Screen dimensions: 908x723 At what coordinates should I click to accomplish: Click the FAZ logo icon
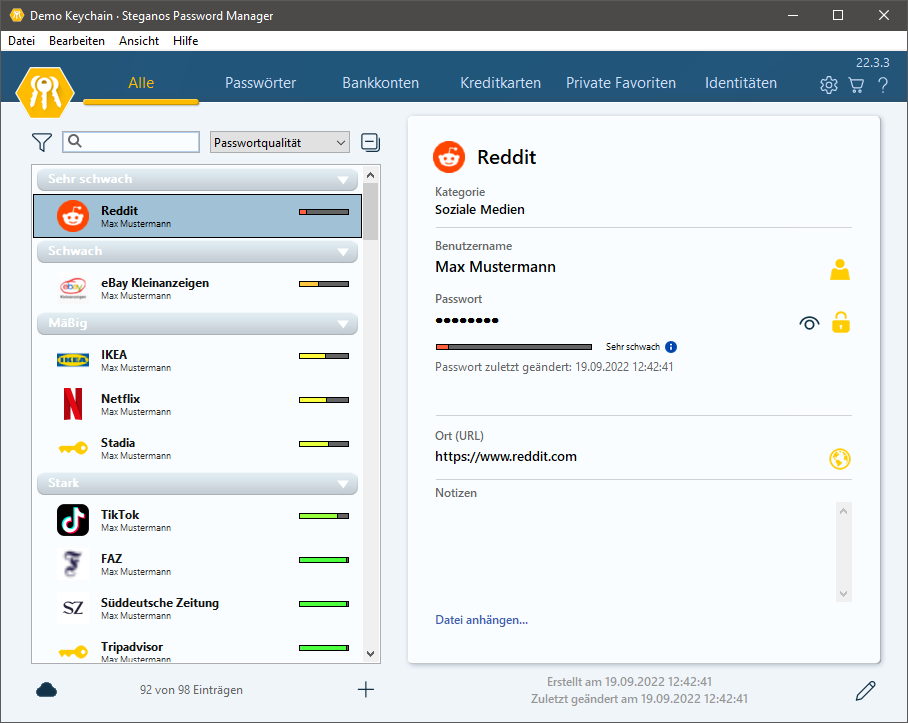click(73, 564)
